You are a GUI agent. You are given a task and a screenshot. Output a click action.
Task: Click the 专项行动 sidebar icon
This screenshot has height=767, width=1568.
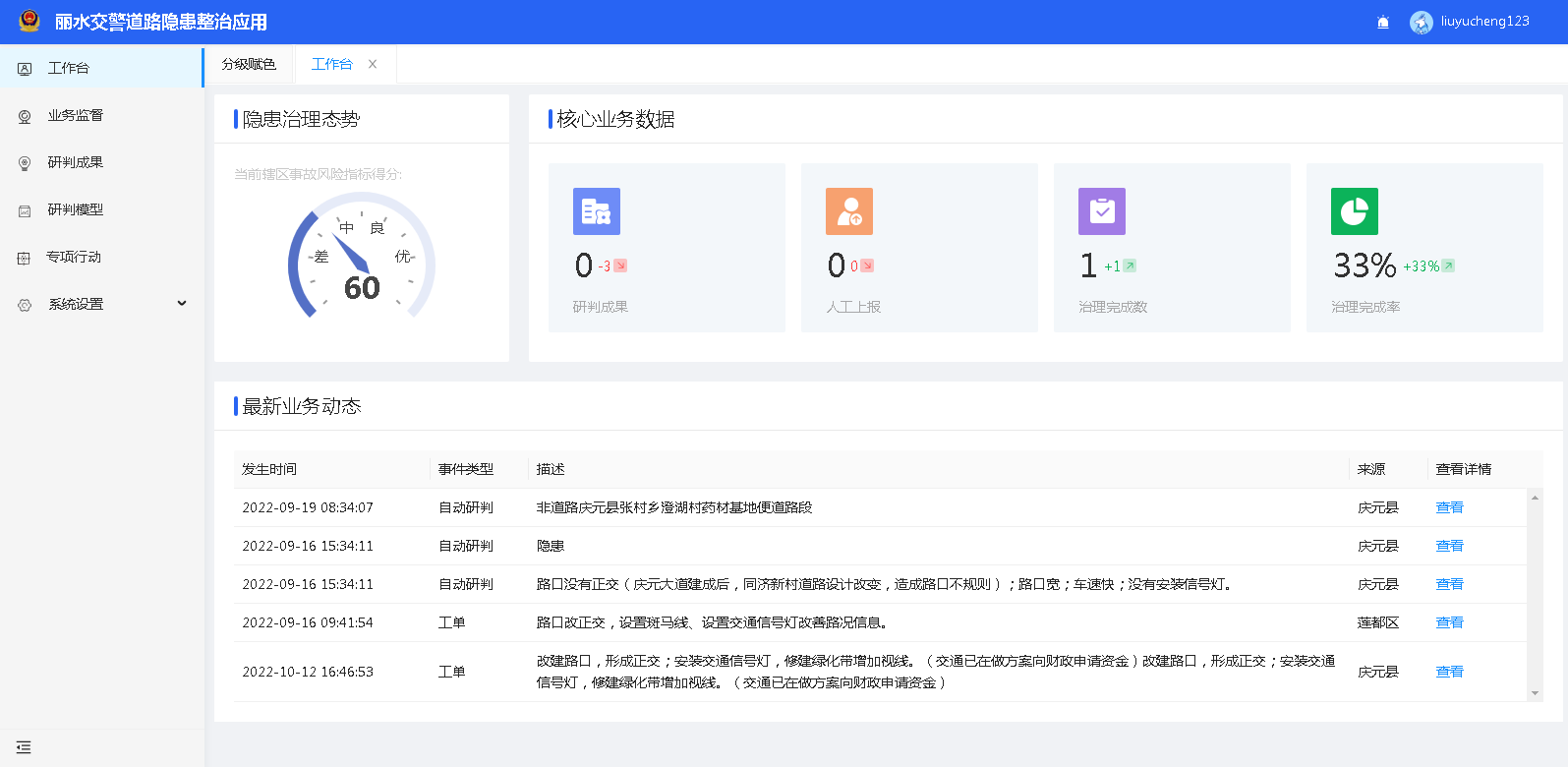tap(25, 258)
